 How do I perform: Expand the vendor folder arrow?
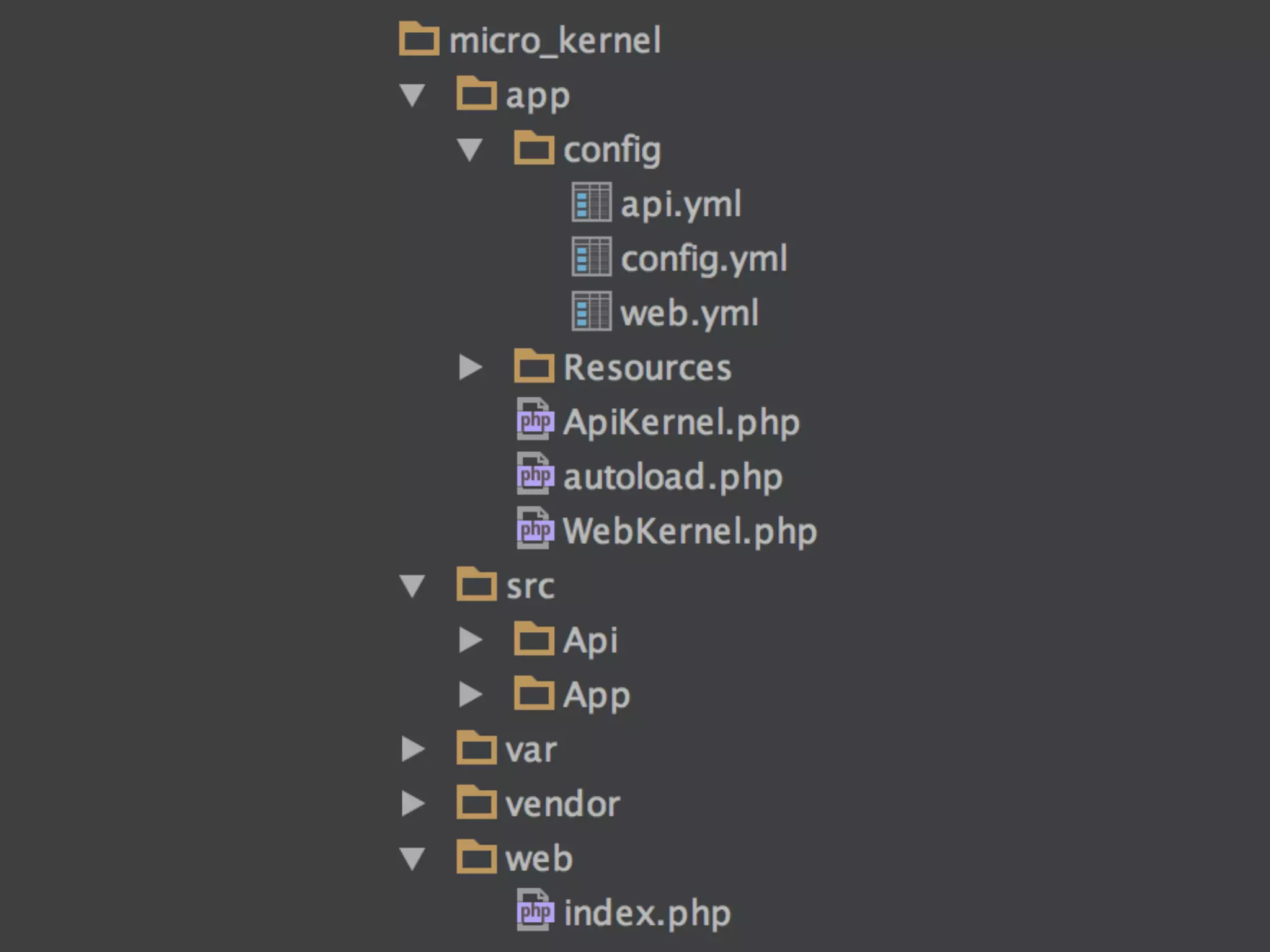[412, 803]
